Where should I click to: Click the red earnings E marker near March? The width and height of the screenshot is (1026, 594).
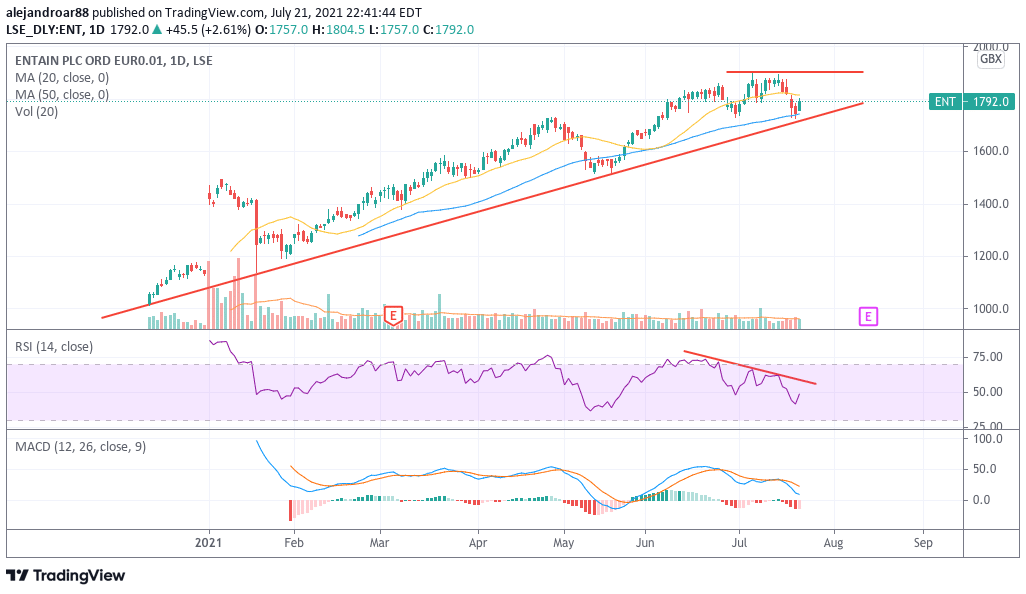(x=393, y=315)
